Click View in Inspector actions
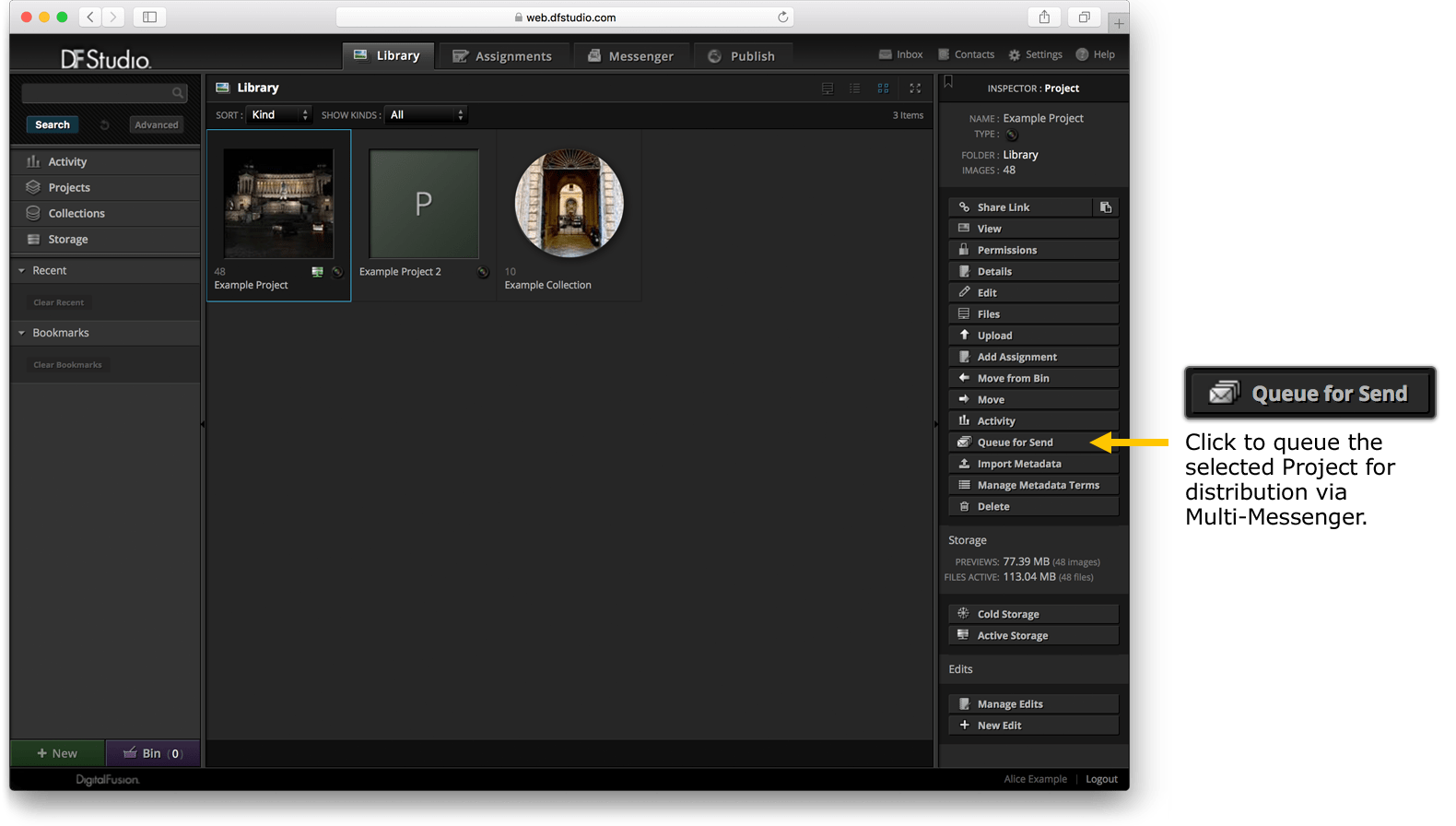This screenshot has height=826, width=1456. point(1033,229)
